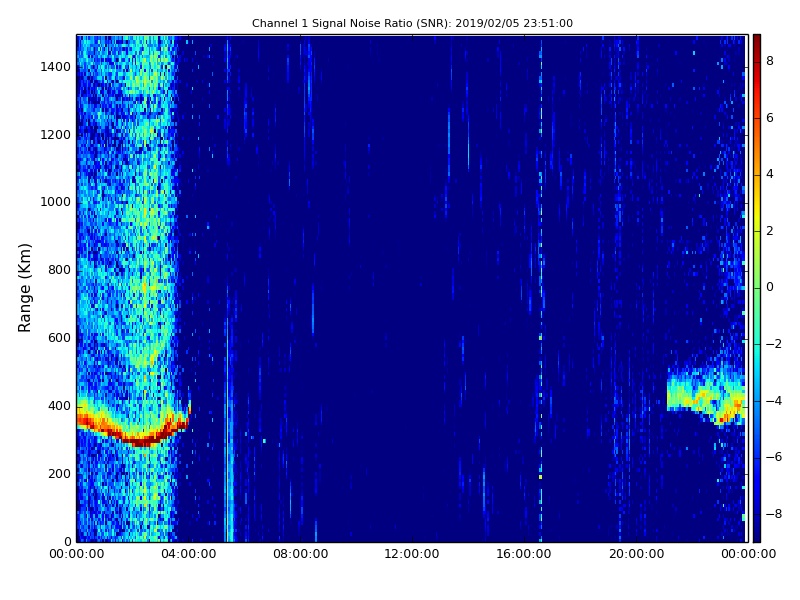The width and height of the screenshot is (800, 600).
Task: Click the colorbar value 0 label
Action: 770,287
